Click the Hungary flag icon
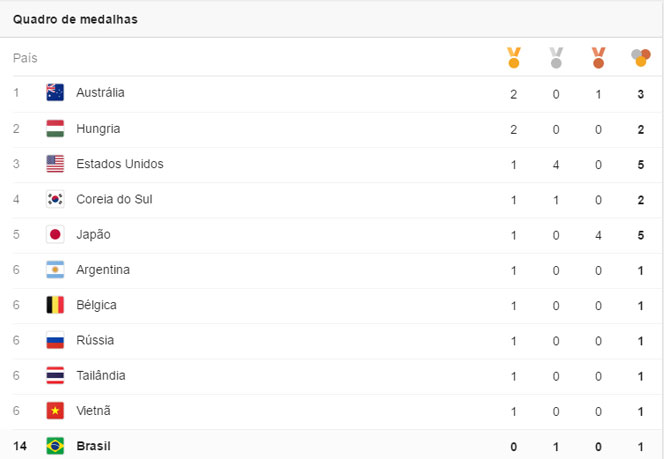 click(55, 129)
